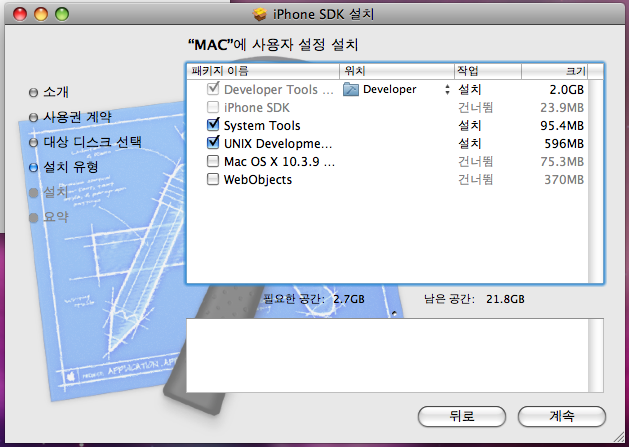The image size is (629, 447).
Task: Click the 계속 button
Action: 562,416
